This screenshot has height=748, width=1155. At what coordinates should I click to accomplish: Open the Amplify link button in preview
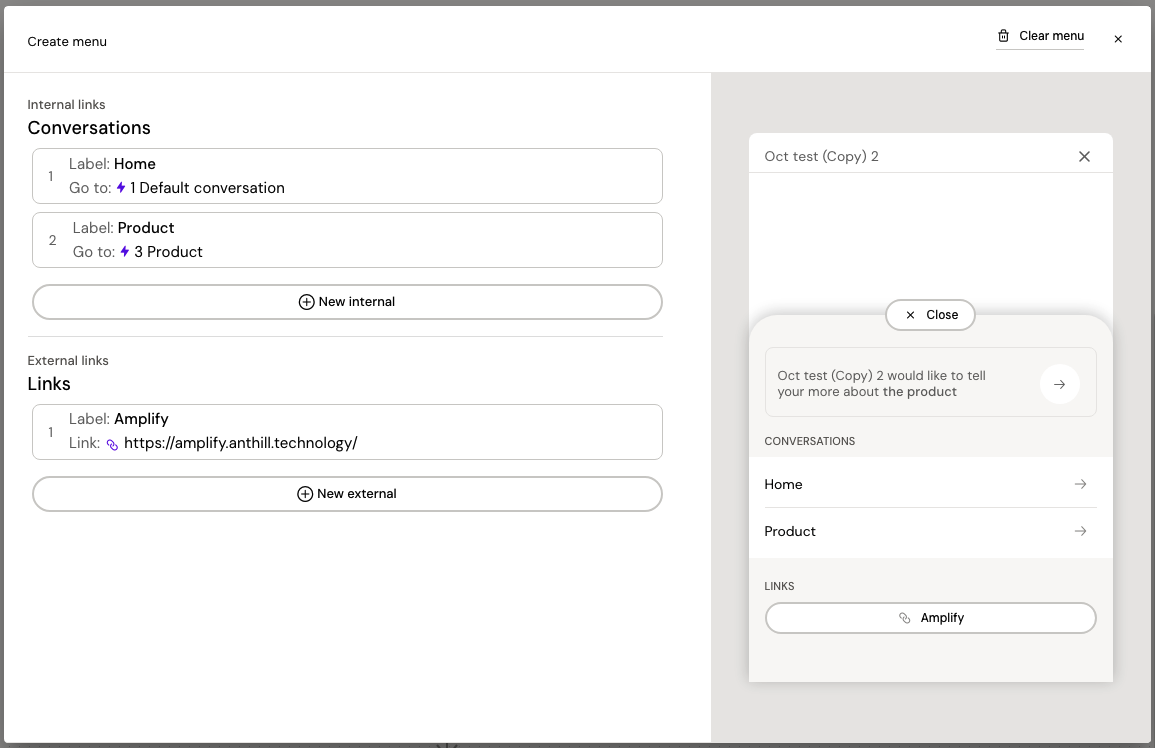point(930,618)
